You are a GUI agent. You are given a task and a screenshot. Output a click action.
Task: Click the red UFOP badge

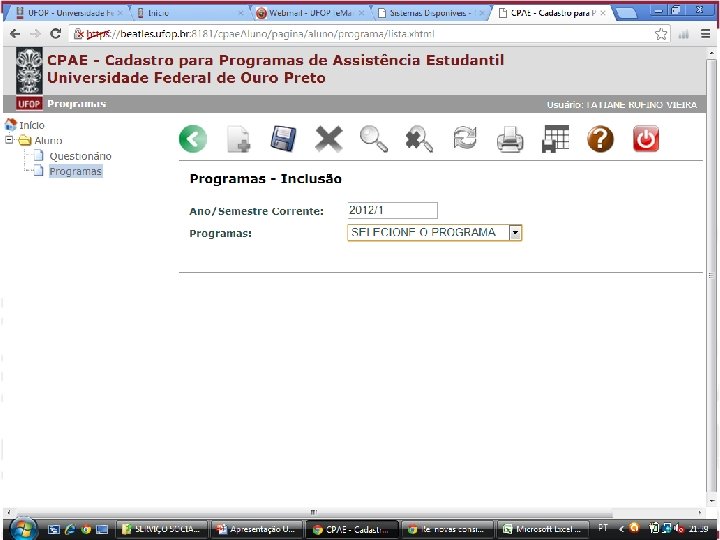(29, 104)
